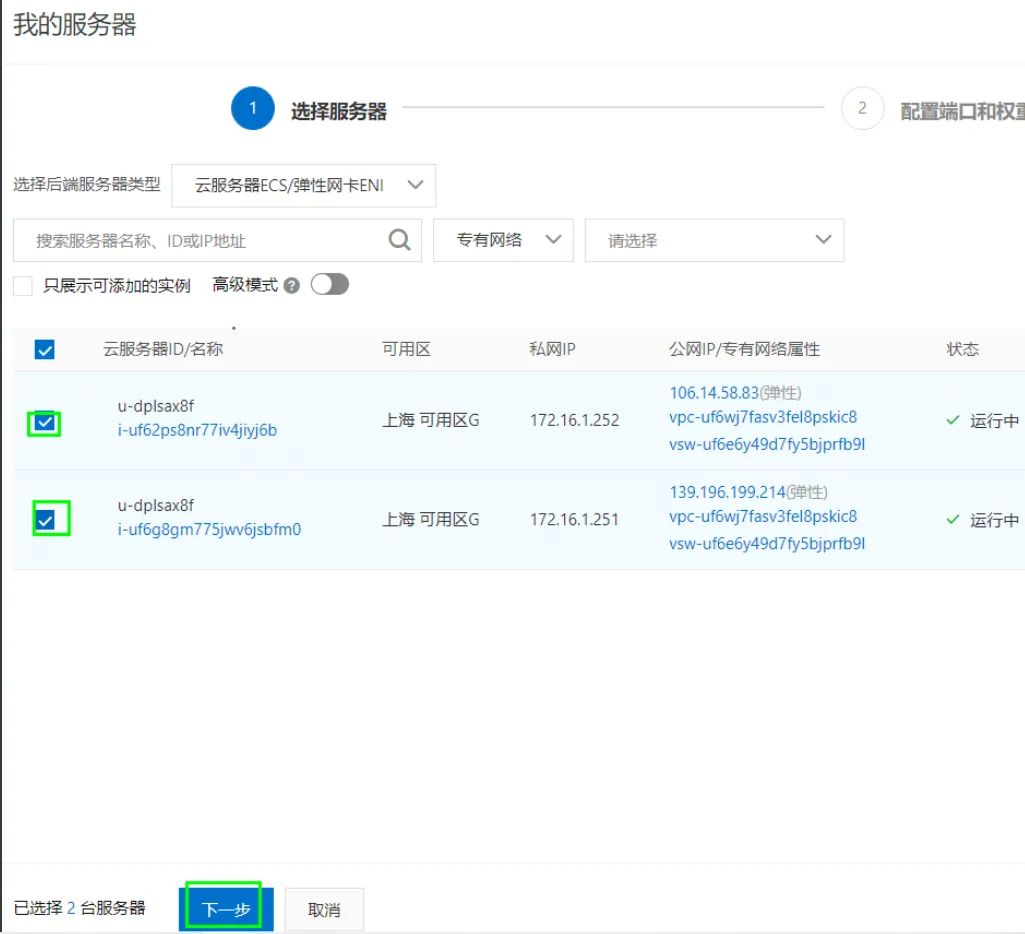Click the 已选择 2 台服务器 count text

[x=79, y=908]
